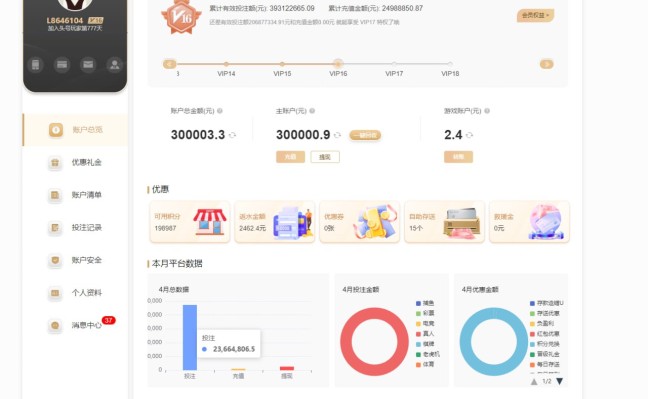Image resolution: width=648 pixels, height=399 pixels.
Task: Click the help icon beside 主账户(元)
Action: click(312, 111)
